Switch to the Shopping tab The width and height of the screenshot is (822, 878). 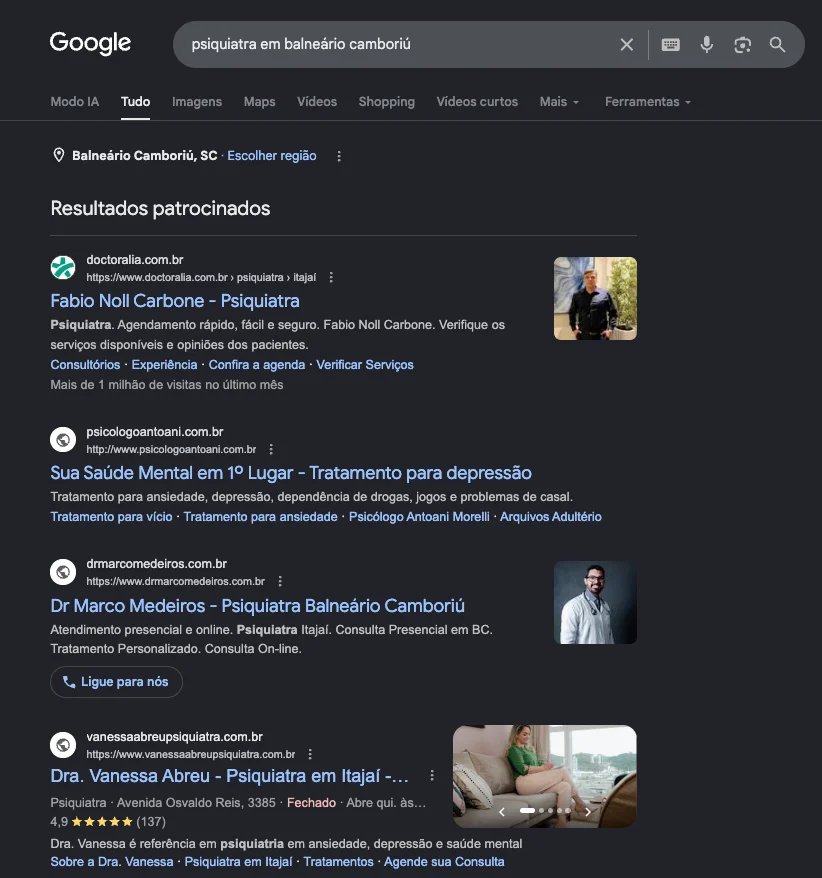(386, 102)
